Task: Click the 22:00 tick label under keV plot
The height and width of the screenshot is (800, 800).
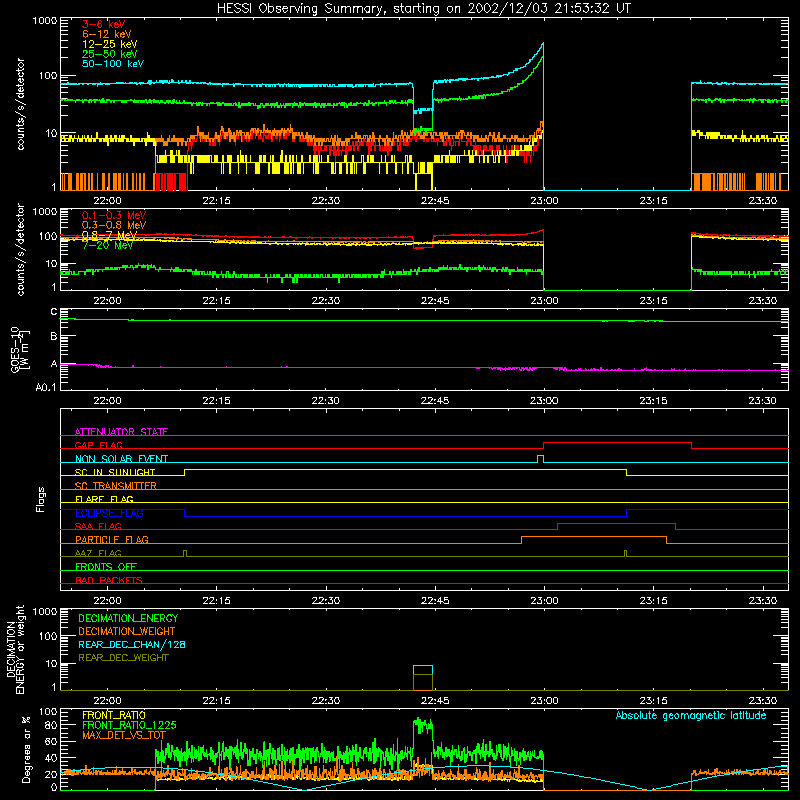Action: coord(107,201)
